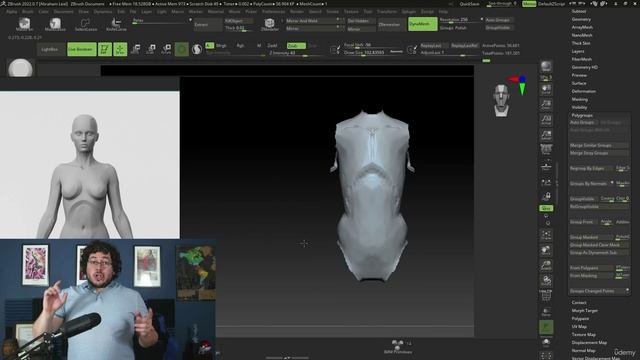The width and height of the screenshot is (640, 360).
Task: Toggle Floor grid icon
Action: (x=546, y=167)
